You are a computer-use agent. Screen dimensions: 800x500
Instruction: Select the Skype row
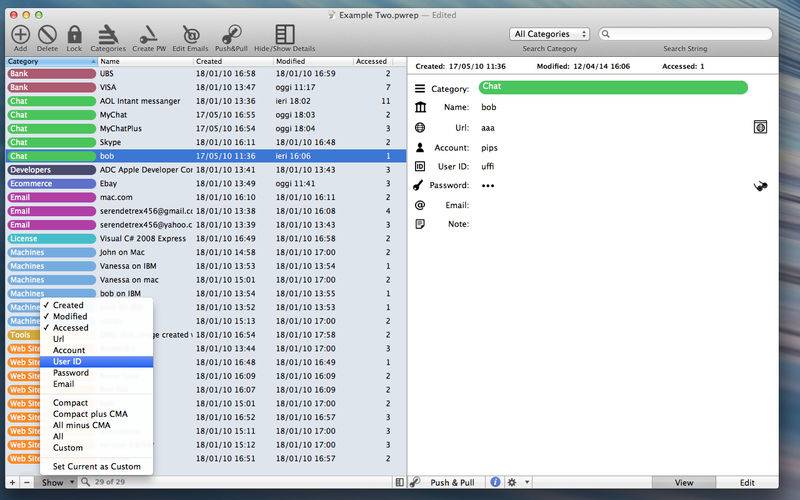(x=206, y=142)
